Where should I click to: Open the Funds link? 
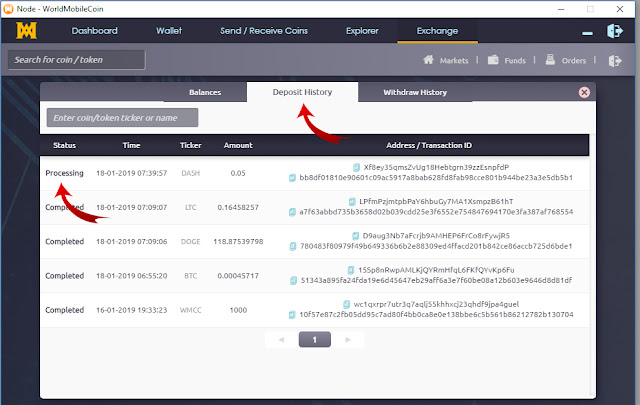tap(515, 60)
